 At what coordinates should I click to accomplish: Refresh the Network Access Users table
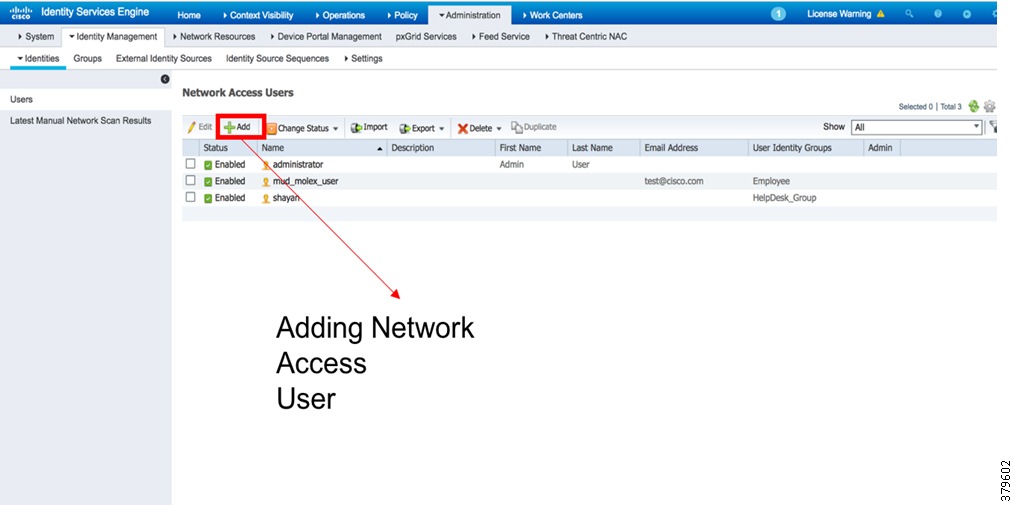(974, 107)
